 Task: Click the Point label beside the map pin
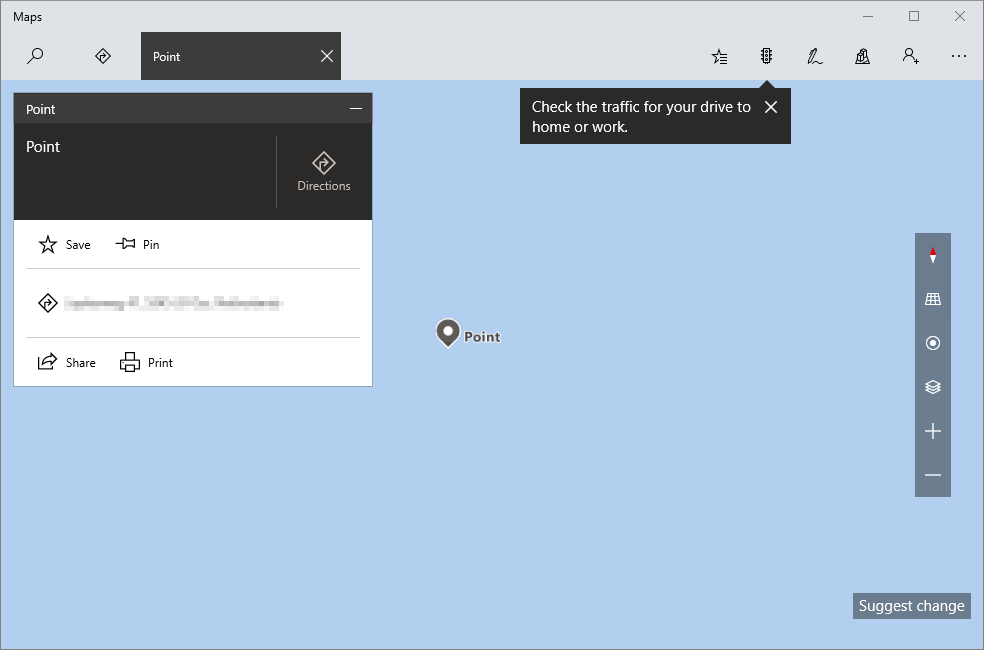pos(482,337)
